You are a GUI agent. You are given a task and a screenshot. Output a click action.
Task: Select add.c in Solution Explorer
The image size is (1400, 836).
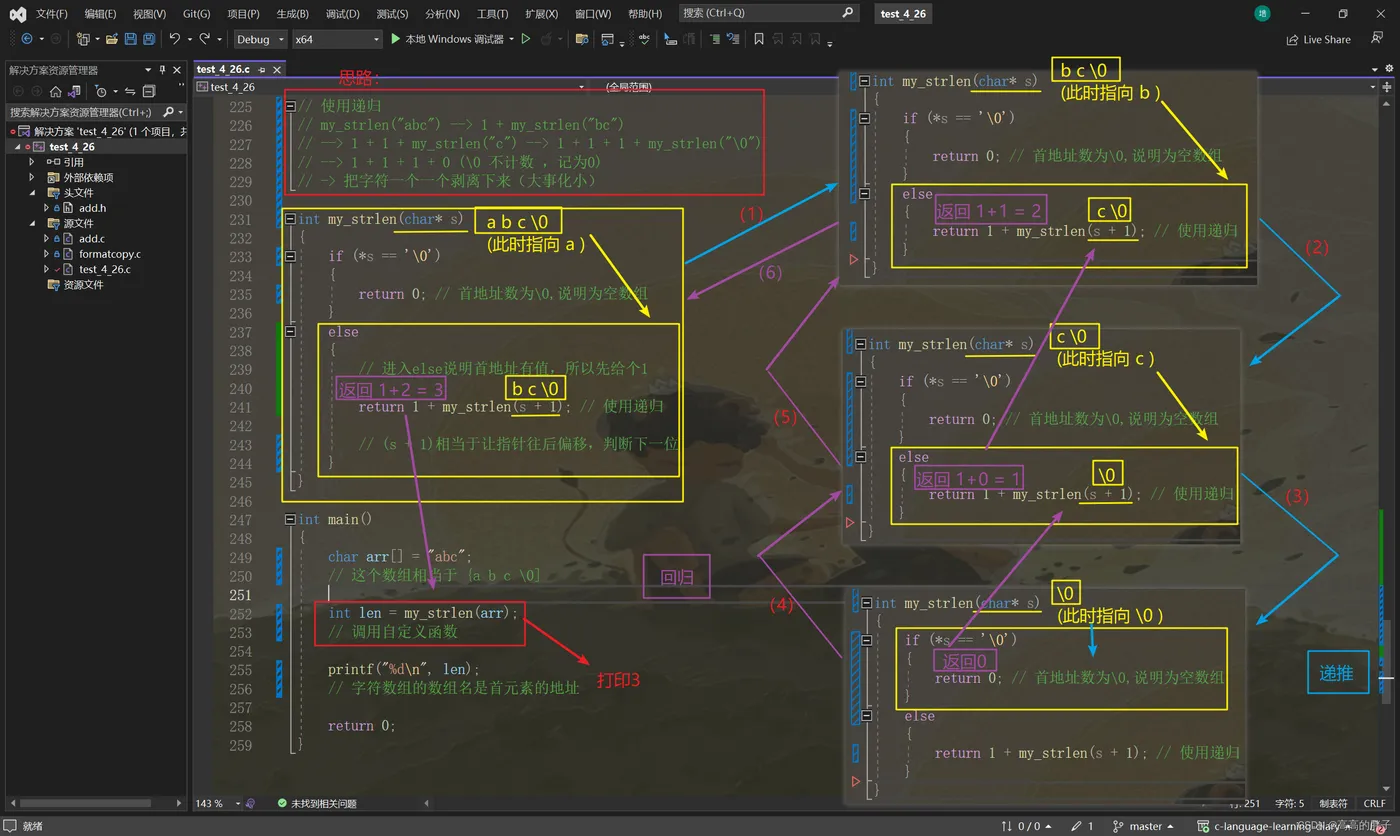(x=92, y=239)
